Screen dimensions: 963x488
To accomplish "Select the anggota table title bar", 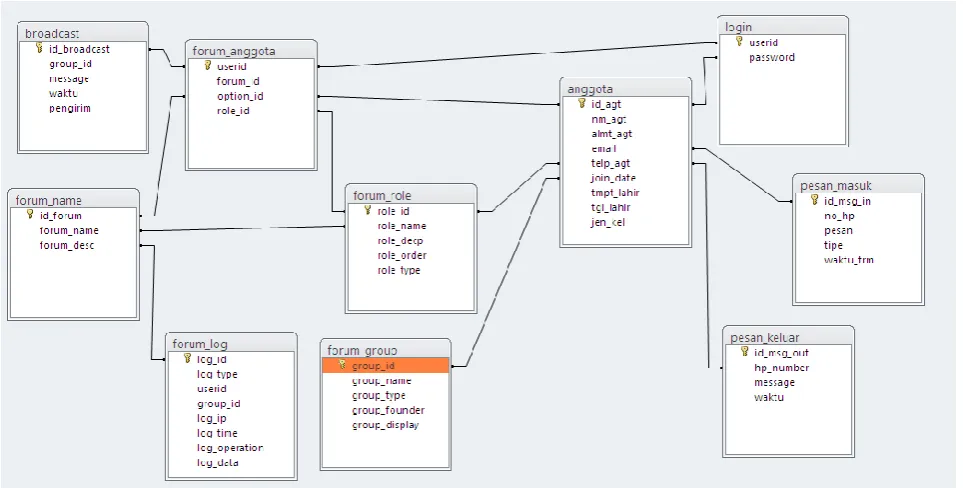I will tap(626, 88).
